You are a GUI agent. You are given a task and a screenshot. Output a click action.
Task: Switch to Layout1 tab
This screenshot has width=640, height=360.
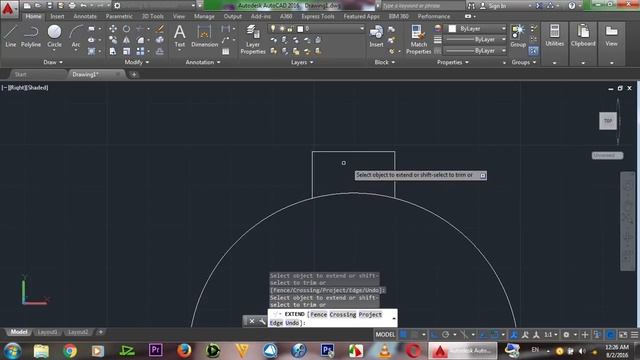(47, 332)
